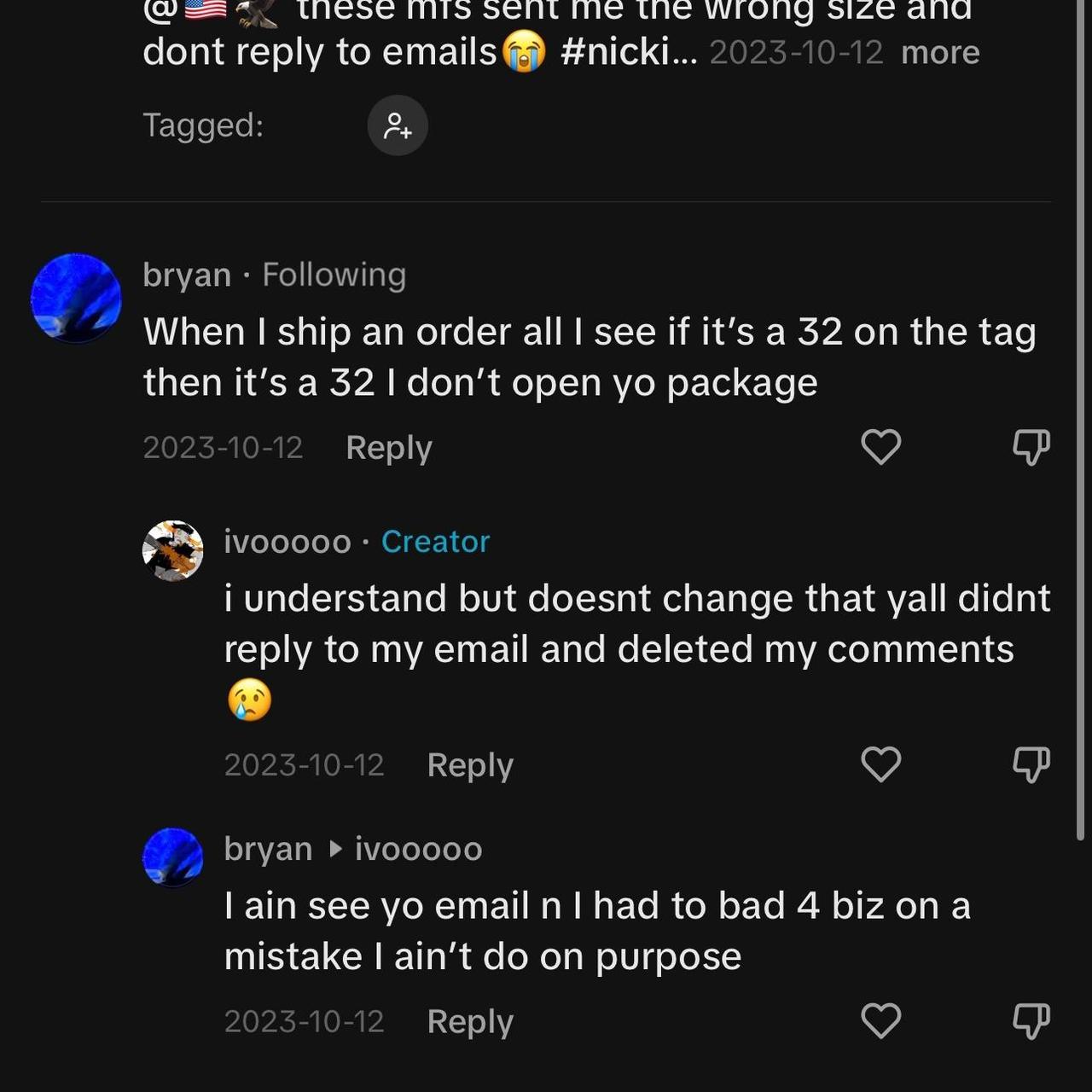Reply to bryan's last comment about purpose
Image resolution: width=1092 pixels, height=1092 pixels.
(x=469, y=1021)
